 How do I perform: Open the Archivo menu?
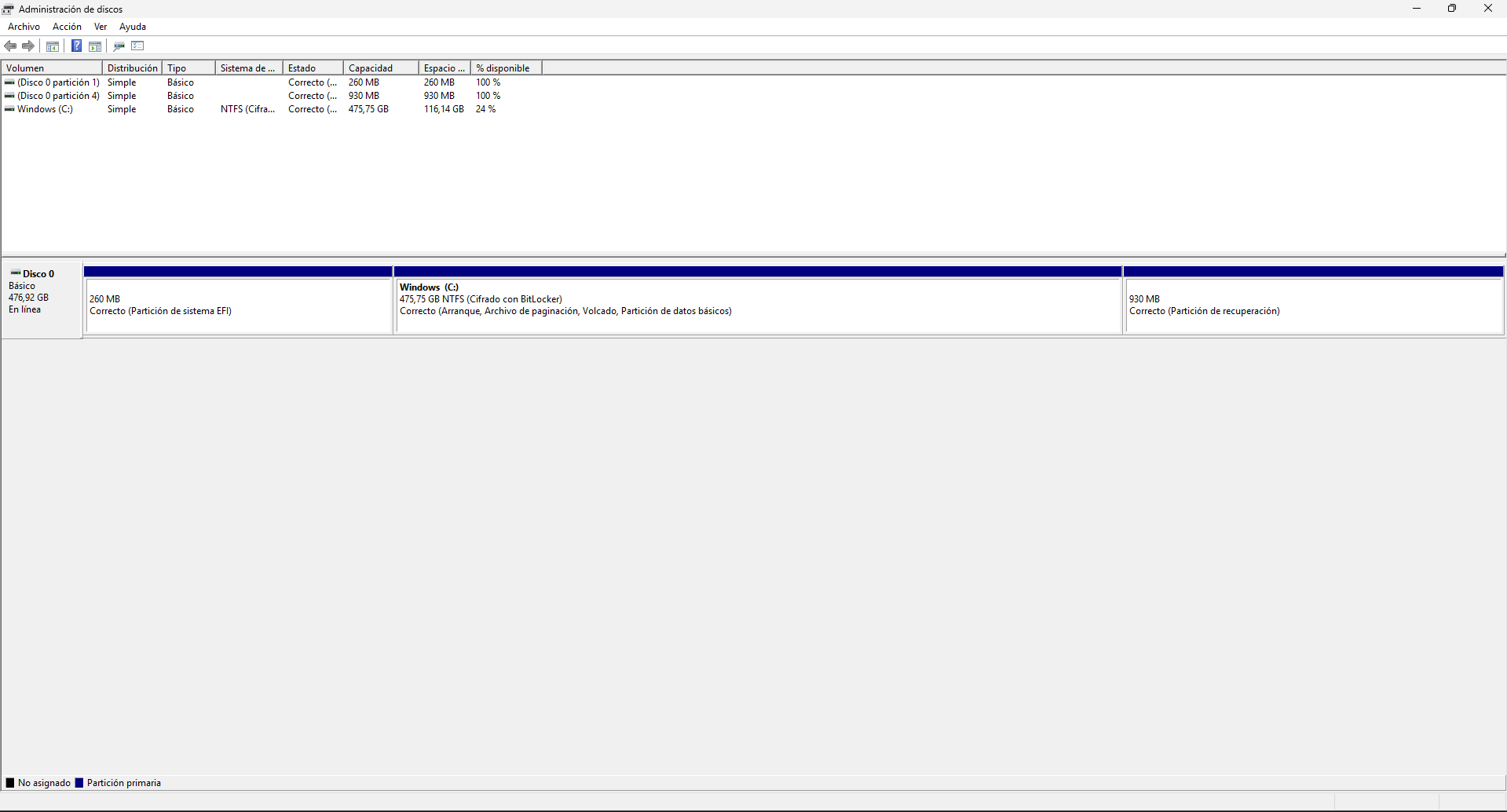point(24,27)
